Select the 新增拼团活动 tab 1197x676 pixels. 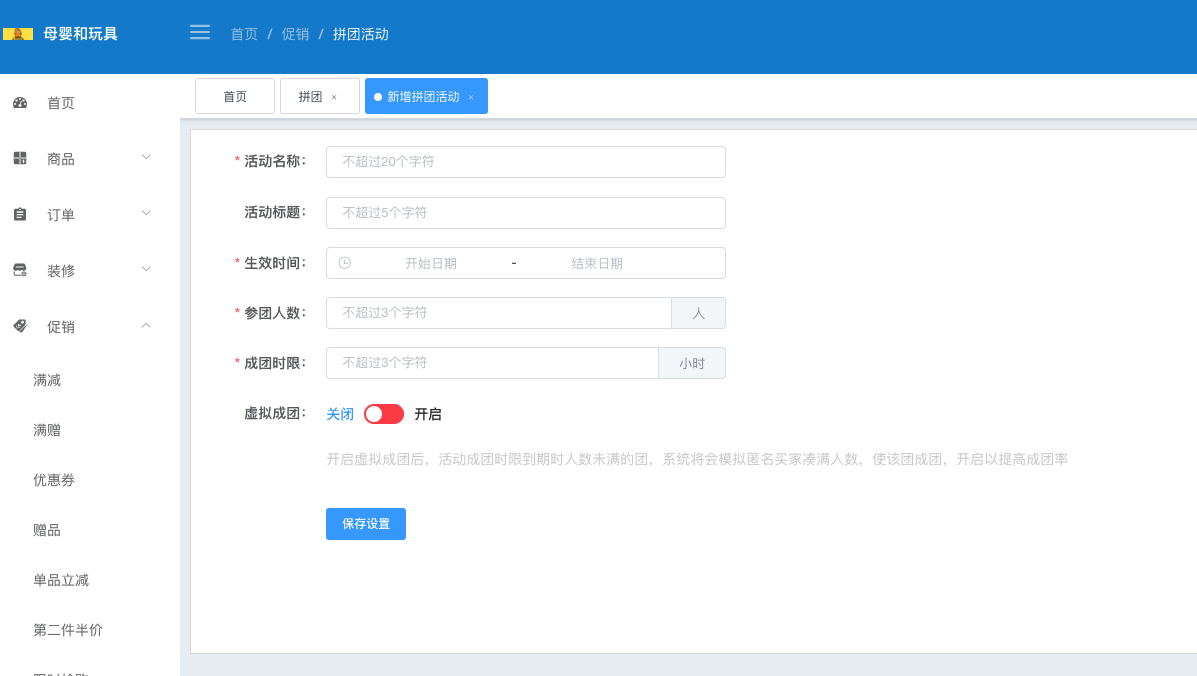tap(426, 96)
